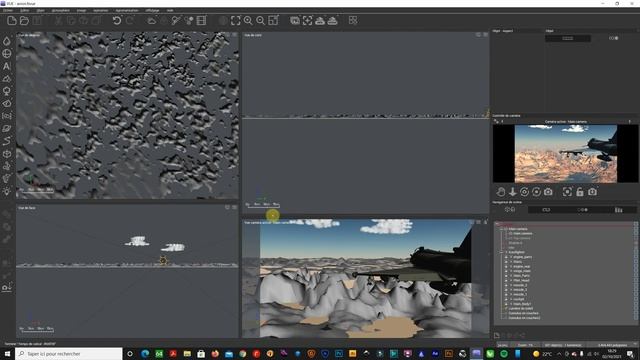The height and width of the screenshot is (360, 640).
Task: Maximize the front view viewport
Action: 234,207
